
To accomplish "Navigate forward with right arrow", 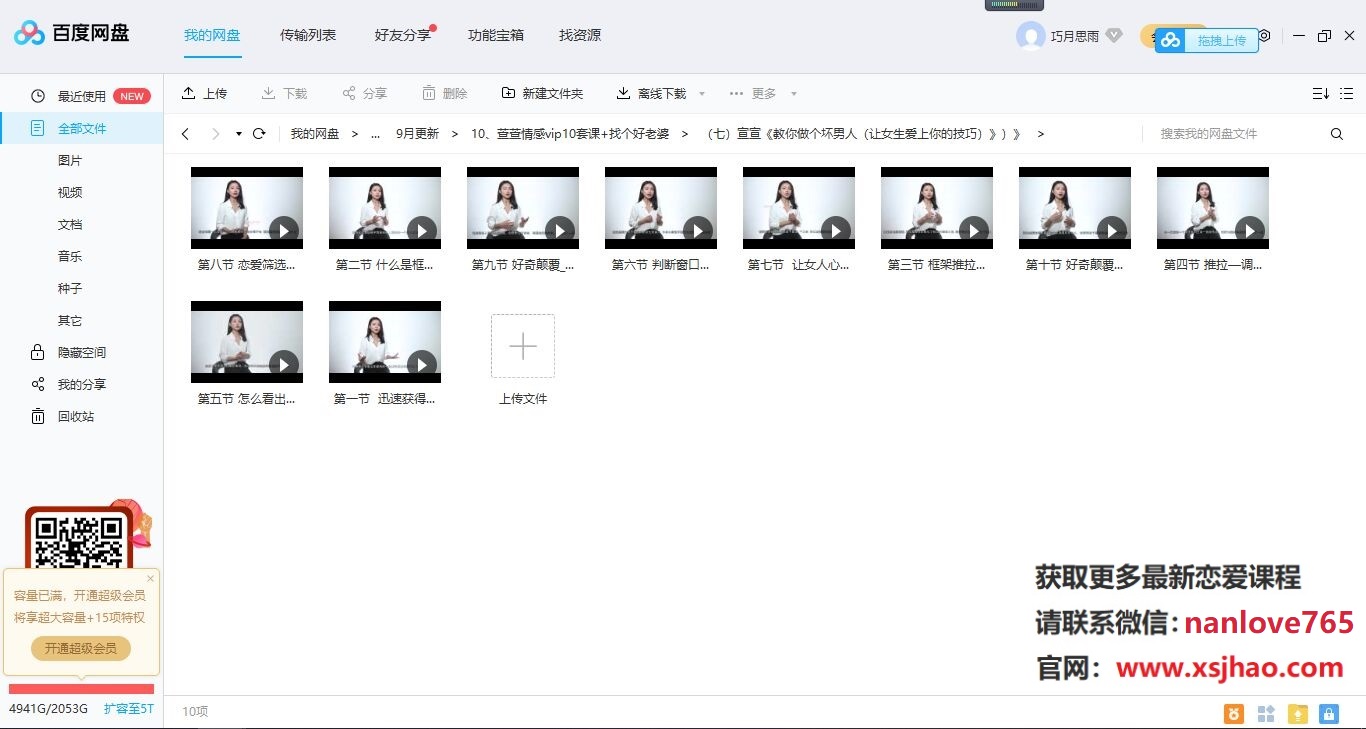I will 215,134.
